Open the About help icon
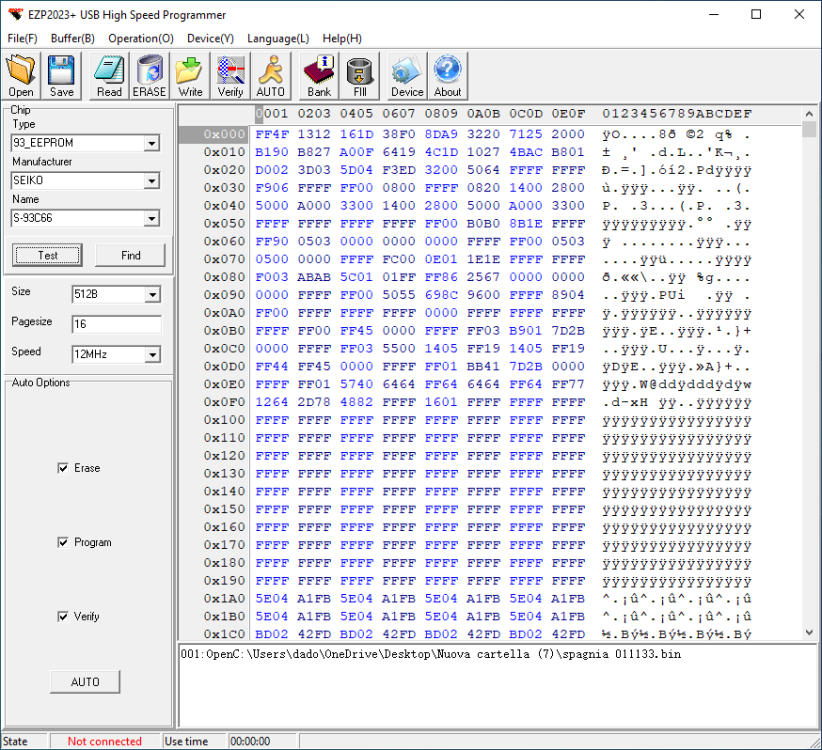This screenshot has width=822, height=750. pyautogui.click(x=447, y=76)
